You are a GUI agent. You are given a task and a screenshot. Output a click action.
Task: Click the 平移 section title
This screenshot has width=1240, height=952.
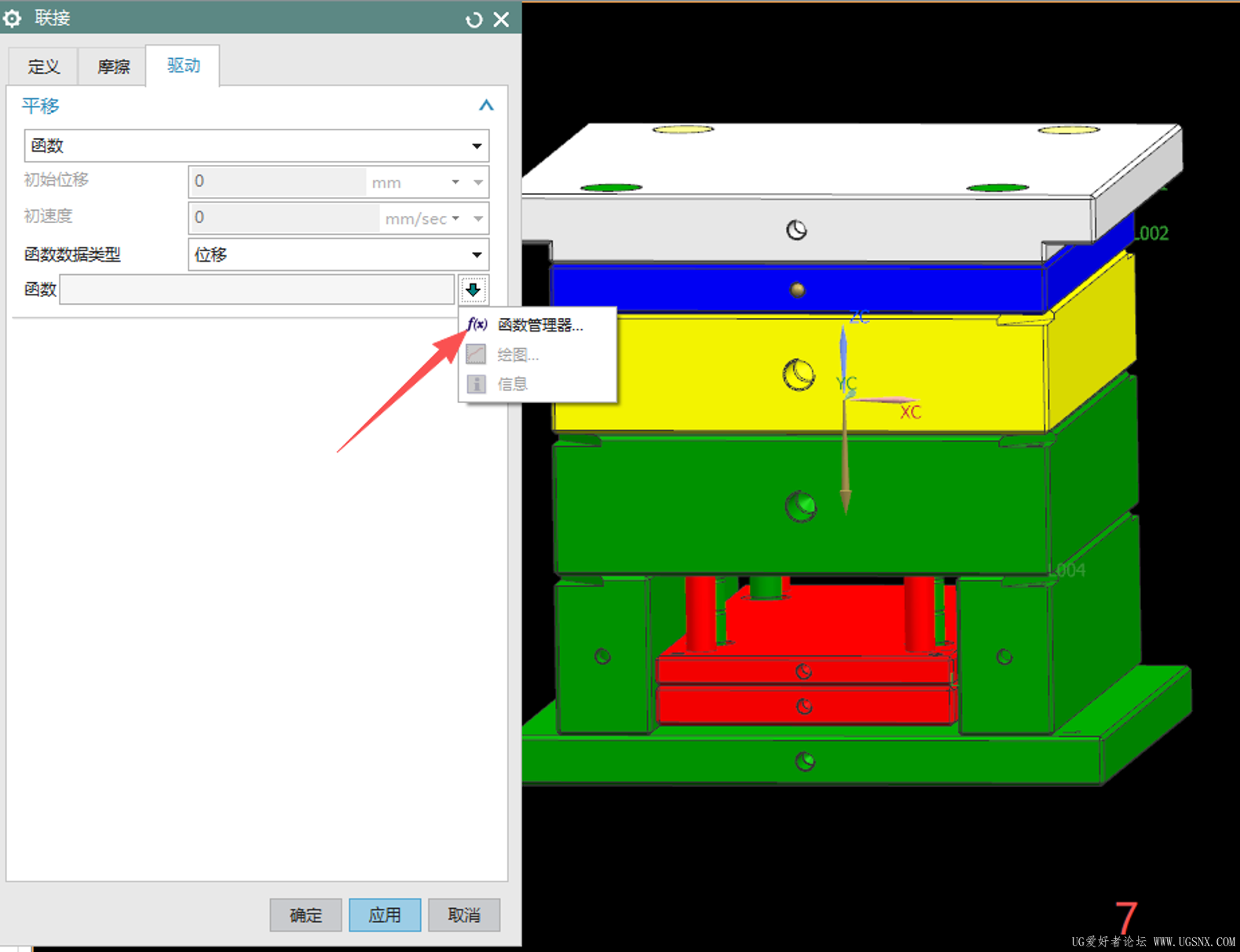tap(40, 105)
